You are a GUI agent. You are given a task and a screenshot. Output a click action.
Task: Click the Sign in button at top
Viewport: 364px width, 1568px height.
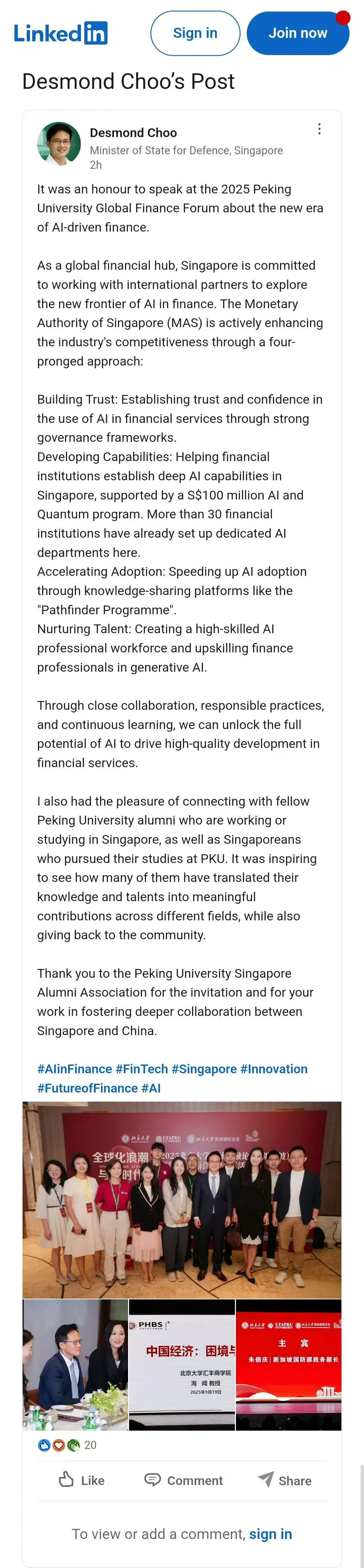195,33
